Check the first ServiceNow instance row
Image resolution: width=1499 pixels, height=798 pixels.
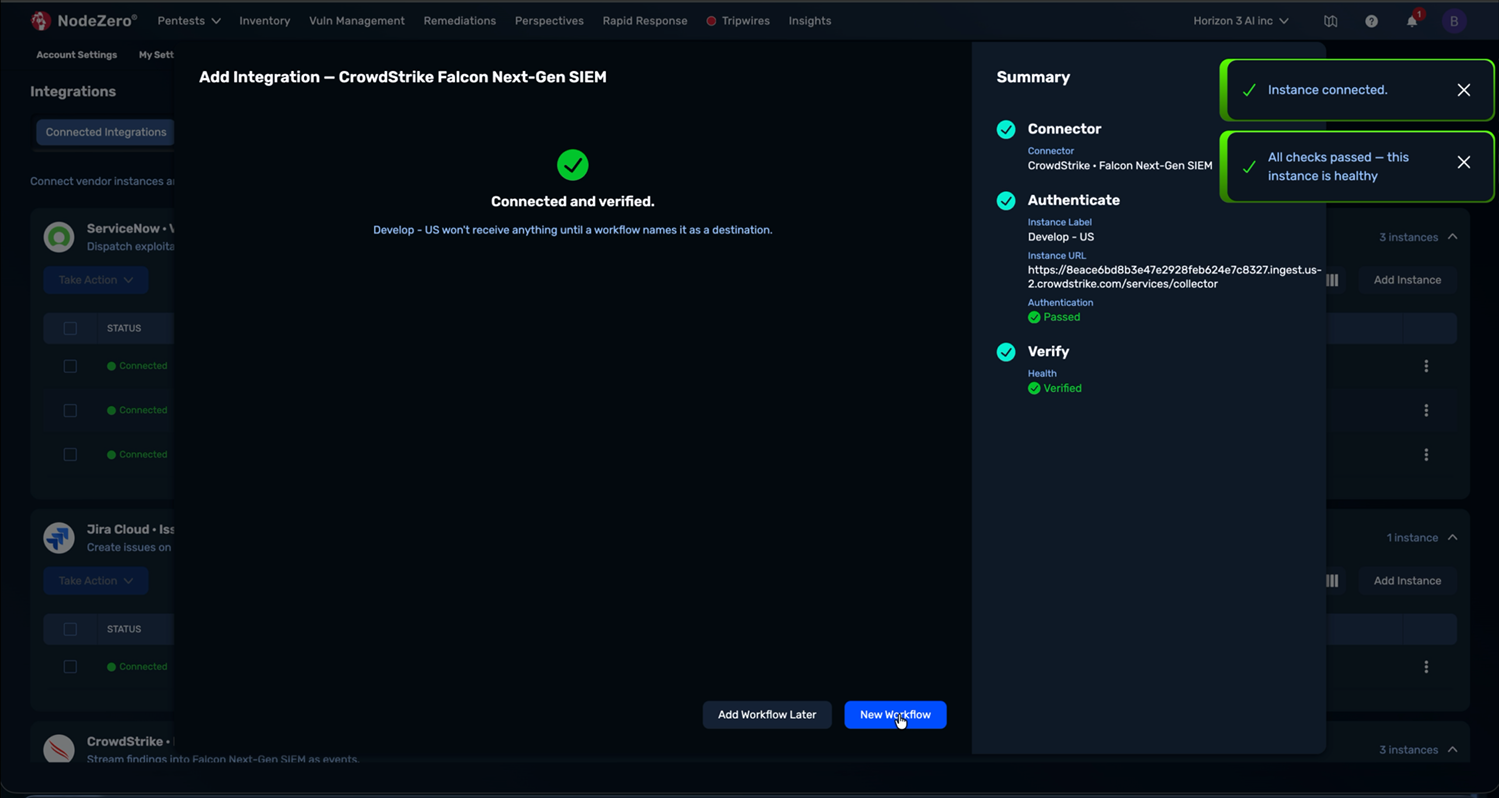70,366
